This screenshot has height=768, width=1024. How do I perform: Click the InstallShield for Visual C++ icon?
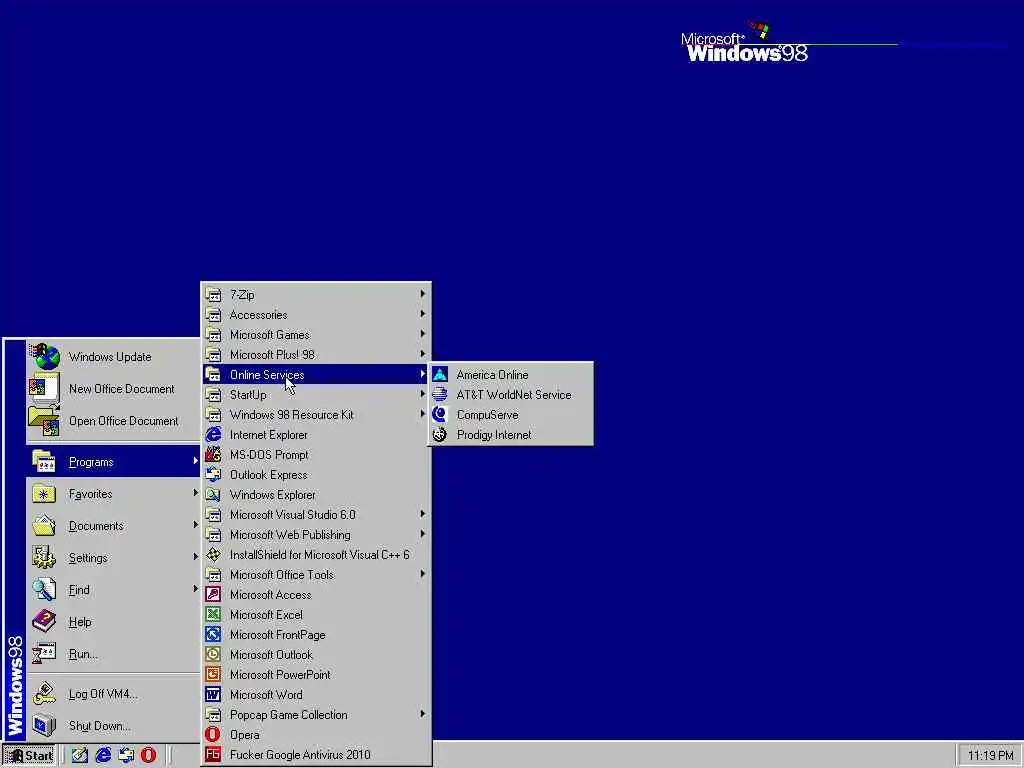213,554
